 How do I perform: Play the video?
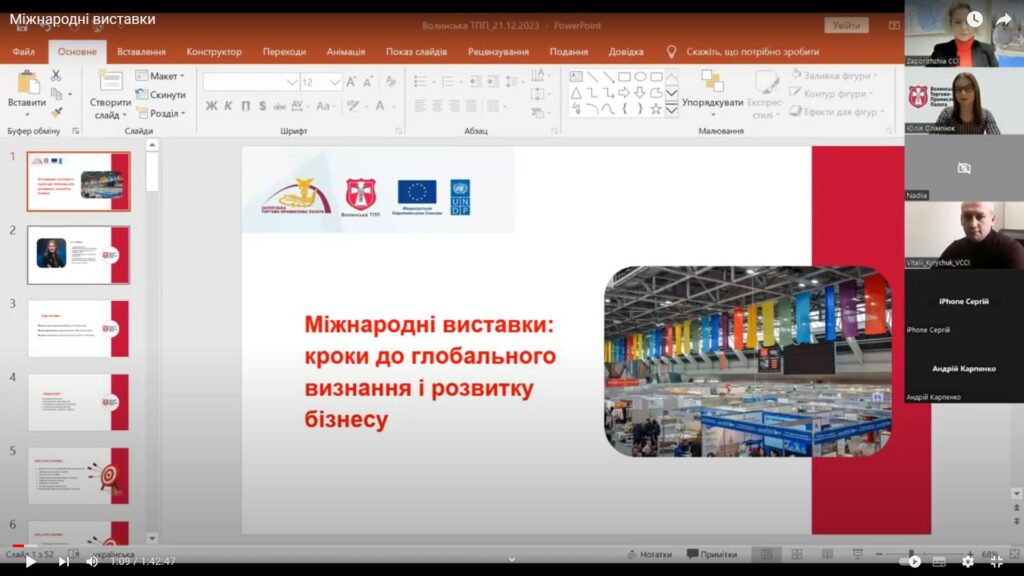[x=30, y=562]
